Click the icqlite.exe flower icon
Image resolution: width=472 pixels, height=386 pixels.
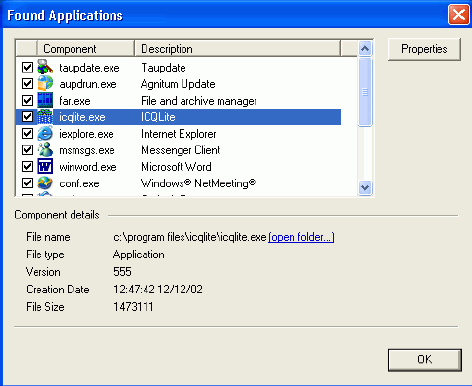(x=45, y=117)
